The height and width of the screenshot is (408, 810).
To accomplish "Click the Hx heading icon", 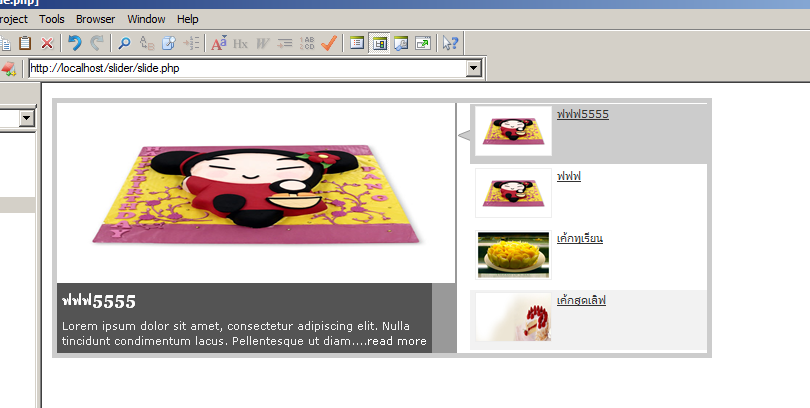I will (240, 43).
